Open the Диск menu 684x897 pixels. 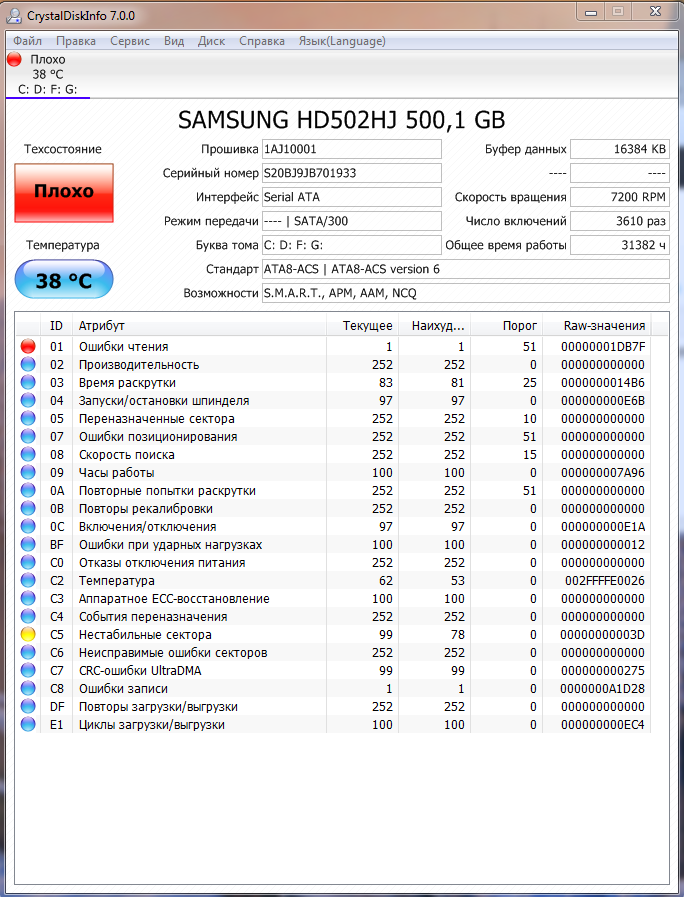click(211, 41)
